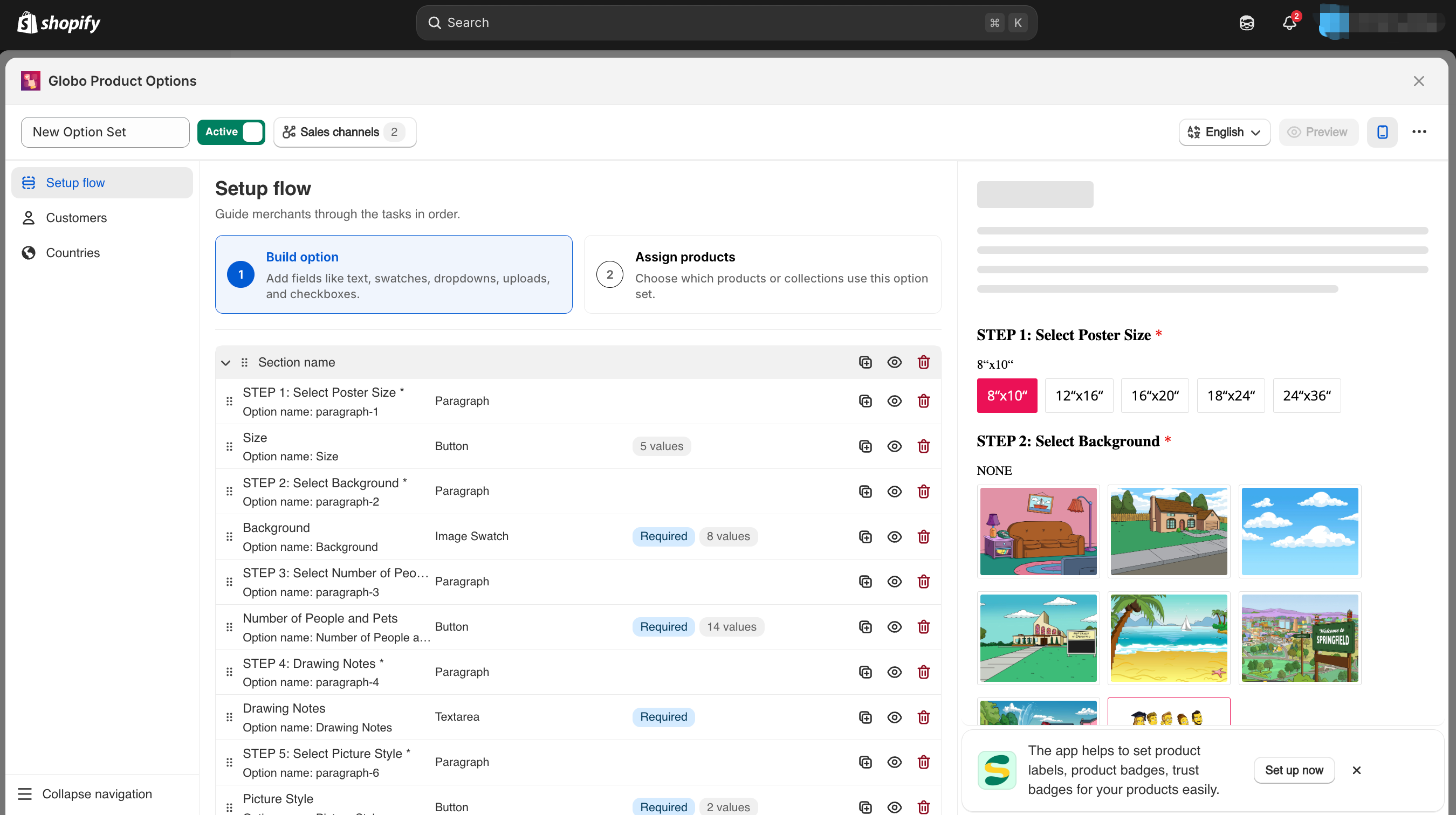This screenshot has height=815, width=1456.
Task: Duplicate STEP 2: Select Background paragraph
Action: [x=865, y=492]
